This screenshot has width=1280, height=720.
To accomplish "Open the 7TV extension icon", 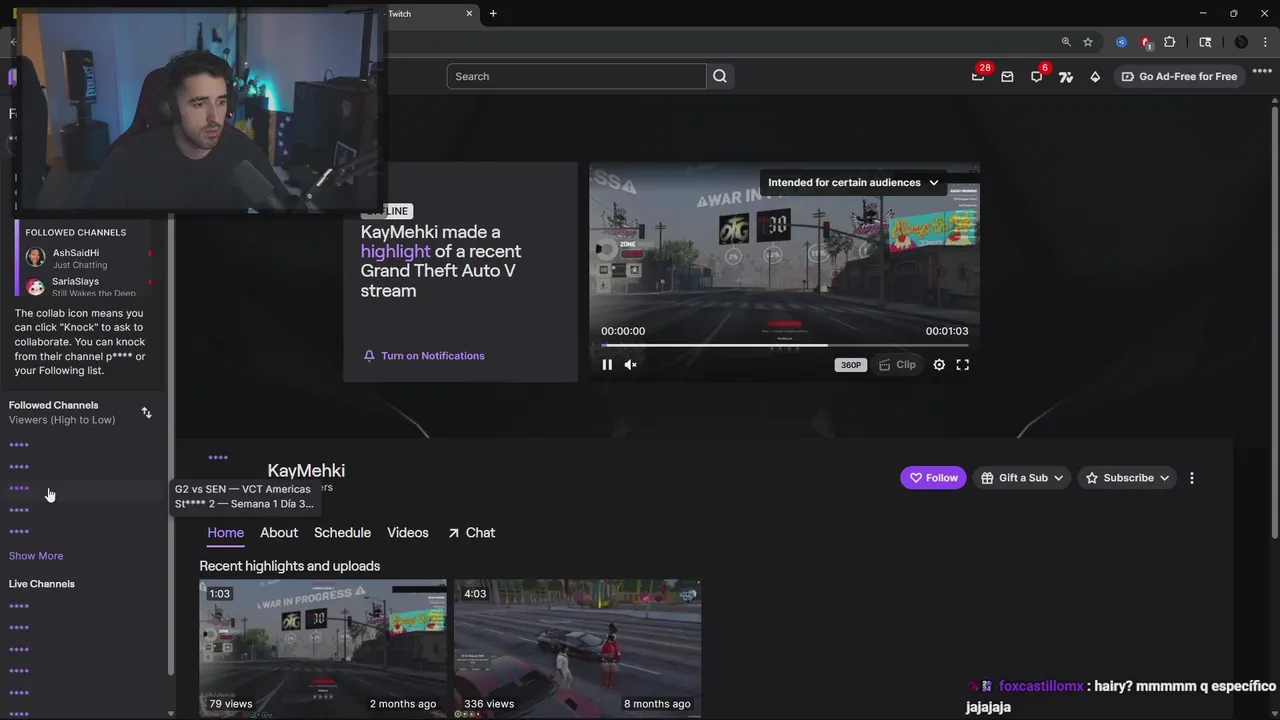I will tap(1066, 77).
